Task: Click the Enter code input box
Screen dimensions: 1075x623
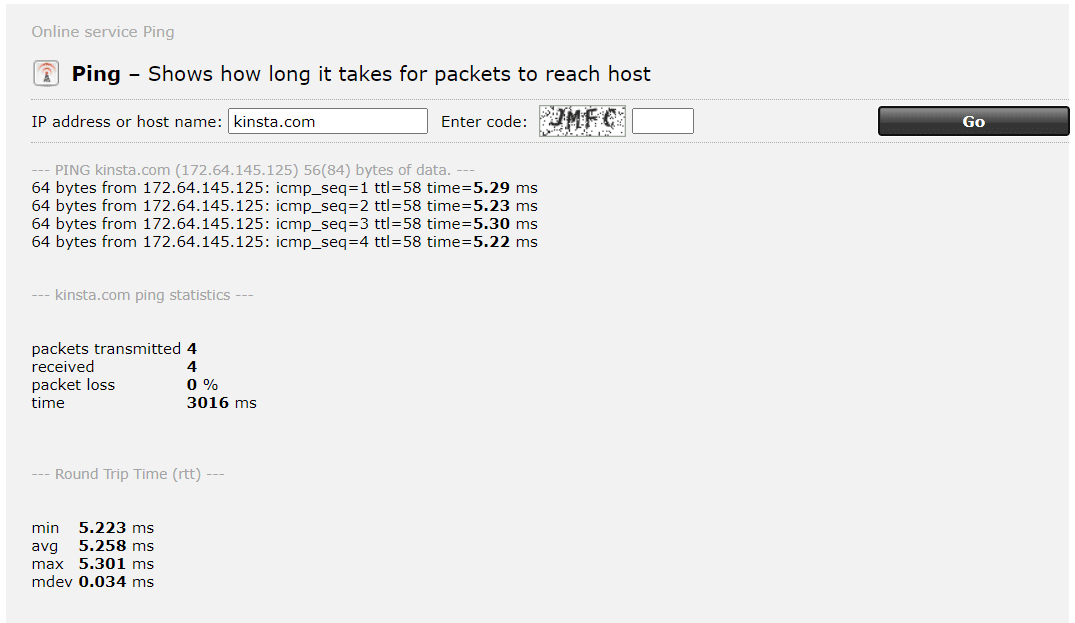Action: pos(663,120)
